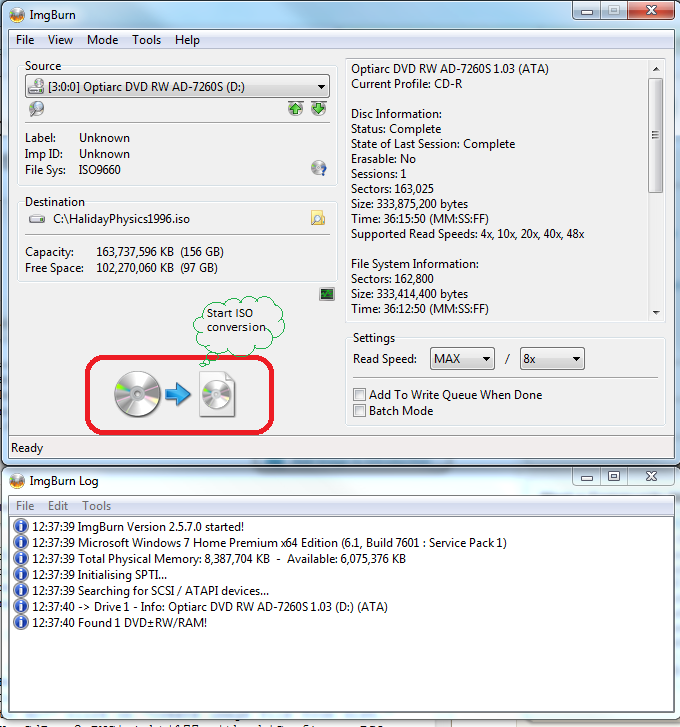The height and width of the screenshot is (727, 680).
Task: Toggle the Batch Mode checkbox
Action: (359, 410)
